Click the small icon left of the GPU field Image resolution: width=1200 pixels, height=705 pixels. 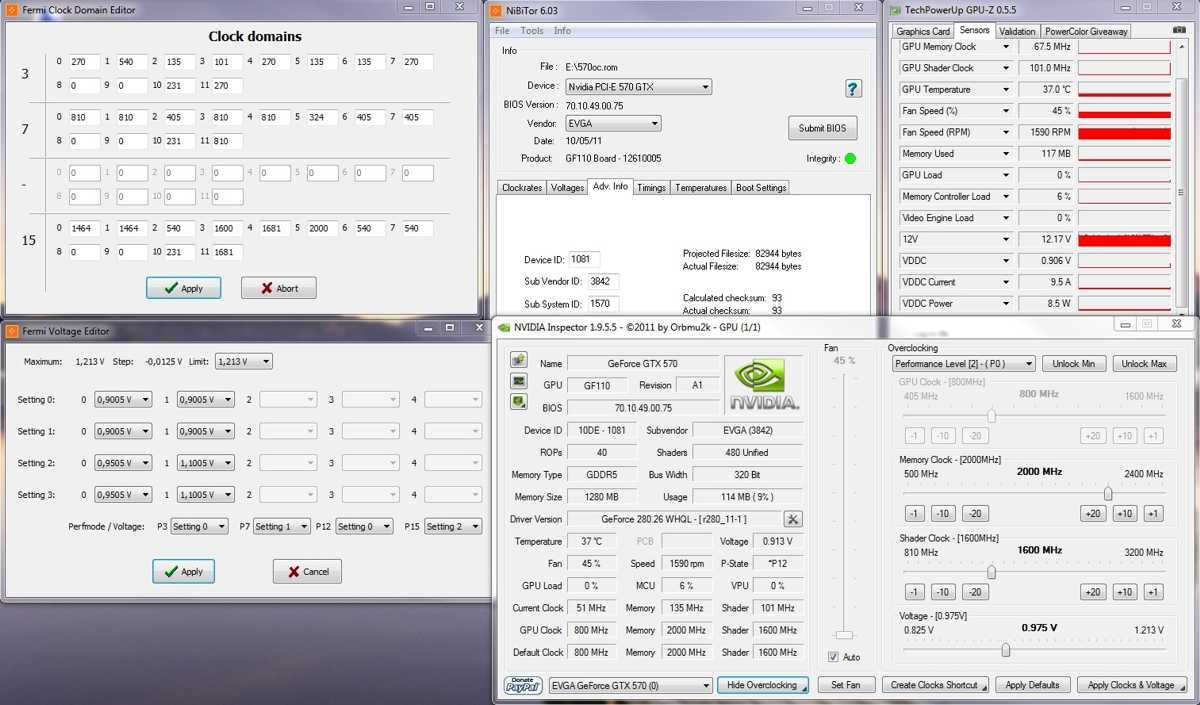click(x=519, y=381)
